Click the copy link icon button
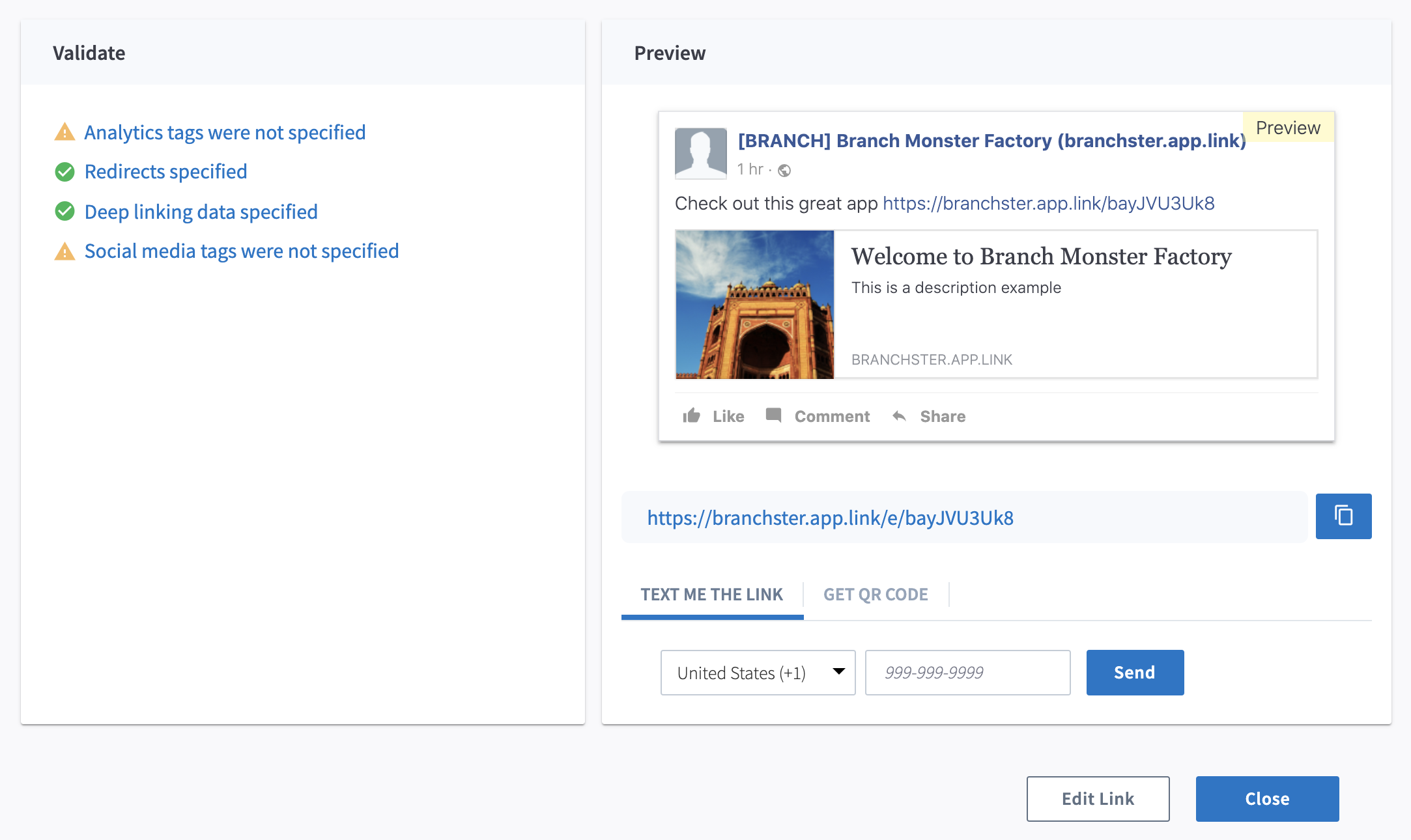Screen dimensions: 1411x840 point(1343,516)
